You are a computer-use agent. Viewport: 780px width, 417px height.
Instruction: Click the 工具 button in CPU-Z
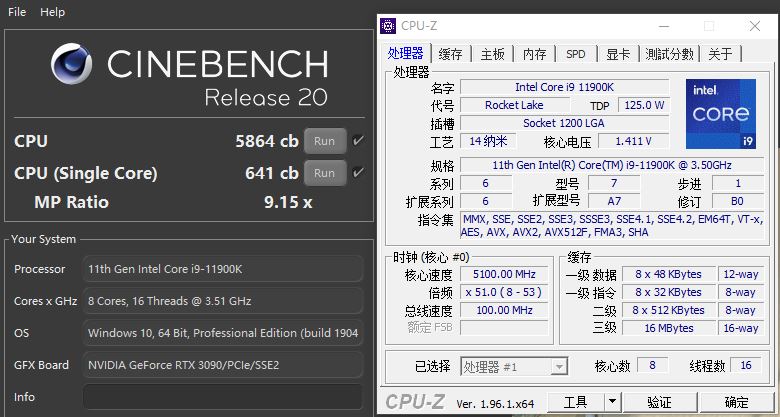click(576, 402)
